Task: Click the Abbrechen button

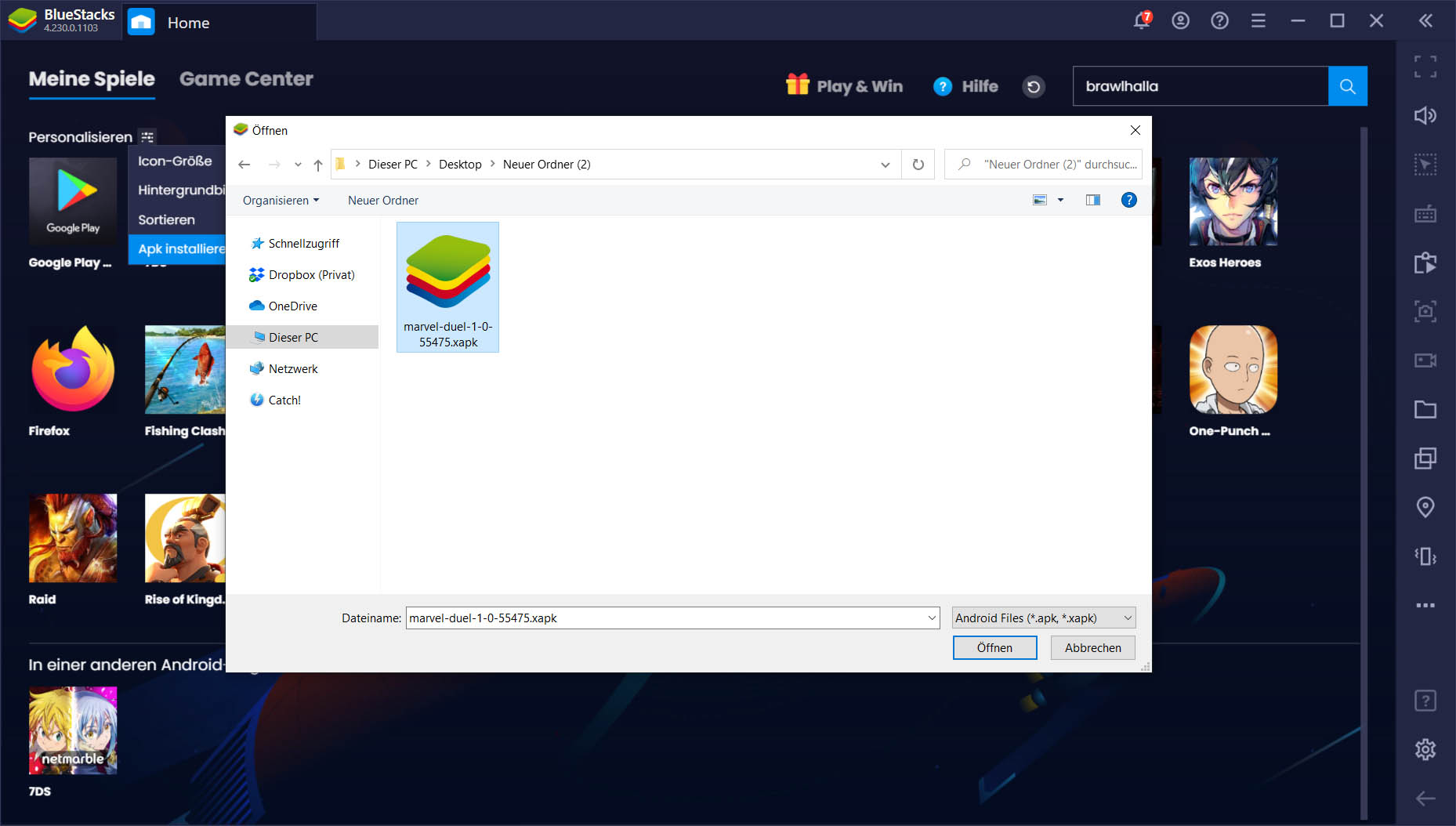Action: [x=1092, y=647]
